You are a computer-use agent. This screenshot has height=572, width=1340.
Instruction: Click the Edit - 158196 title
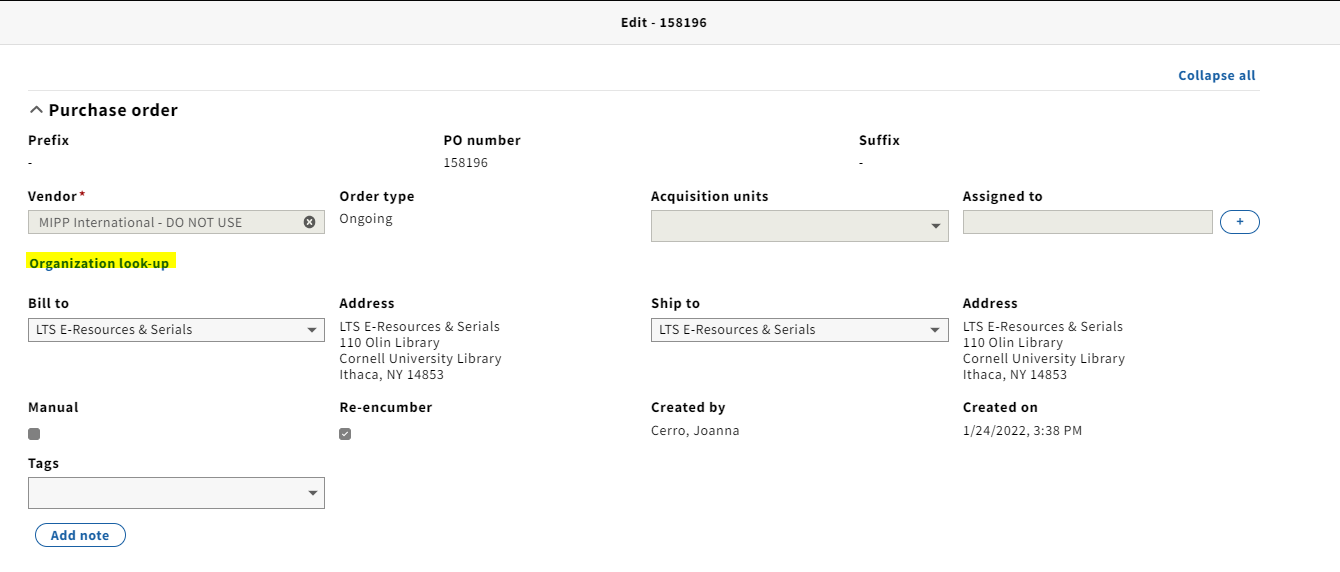[x=664, y=22]
